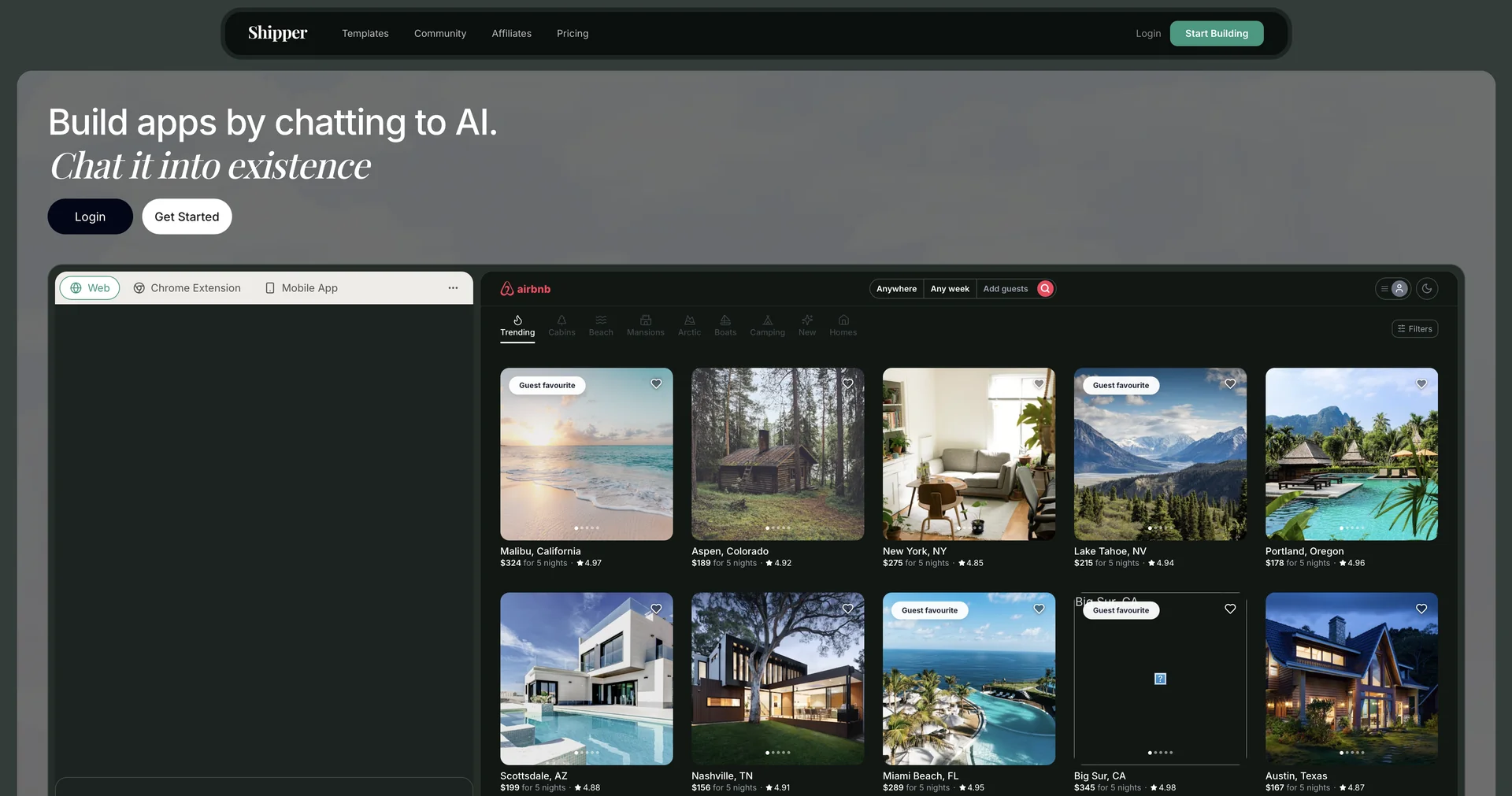This screenshot has width=1512, height=796.
Task: Open the user profile menu icon
Action: pos(1399,289)
